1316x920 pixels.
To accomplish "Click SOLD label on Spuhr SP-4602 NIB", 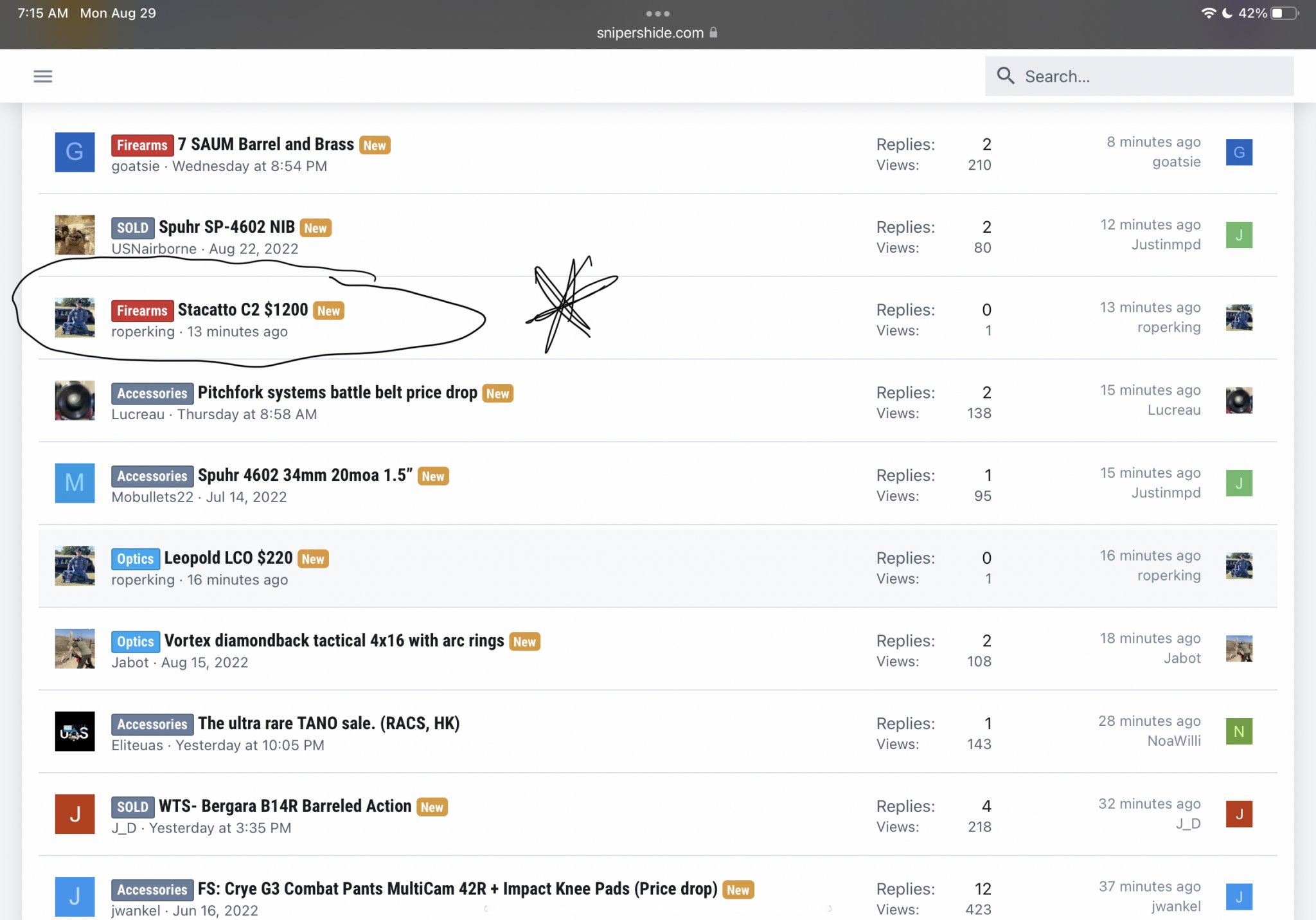I will point(132,228).
